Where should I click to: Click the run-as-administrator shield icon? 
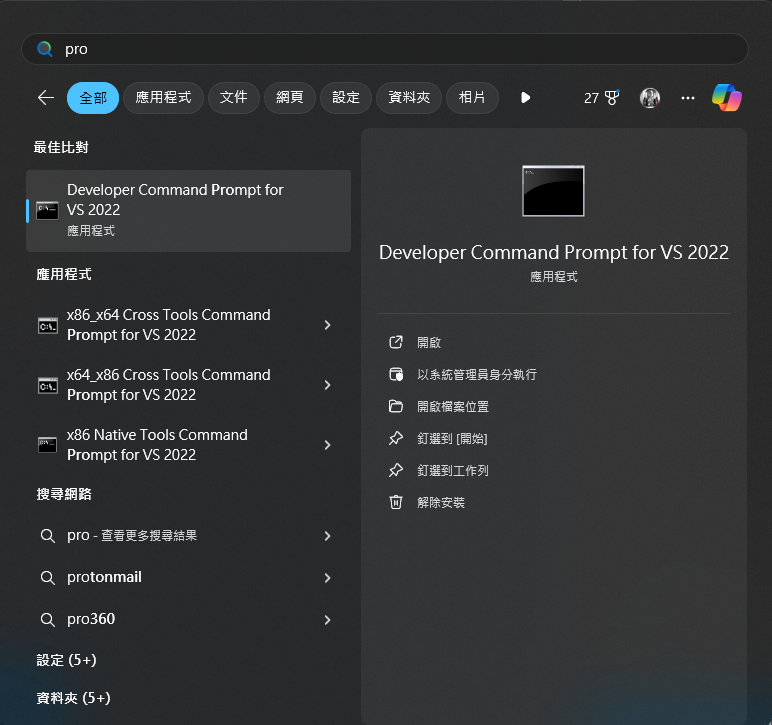396,374
